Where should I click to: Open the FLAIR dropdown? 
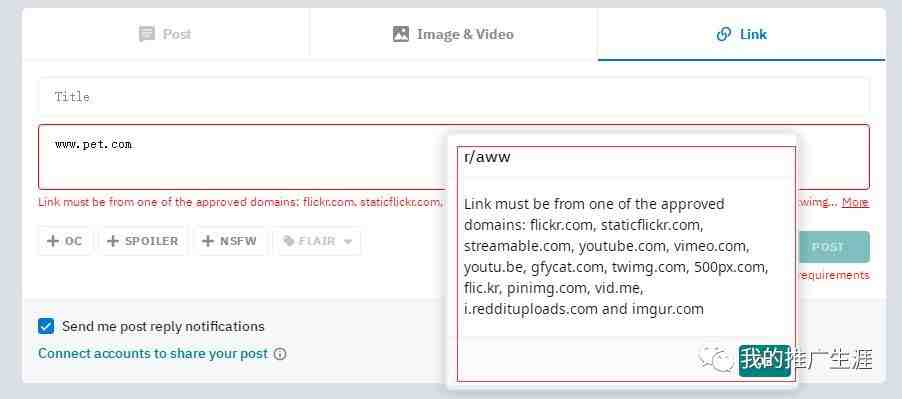318,241
